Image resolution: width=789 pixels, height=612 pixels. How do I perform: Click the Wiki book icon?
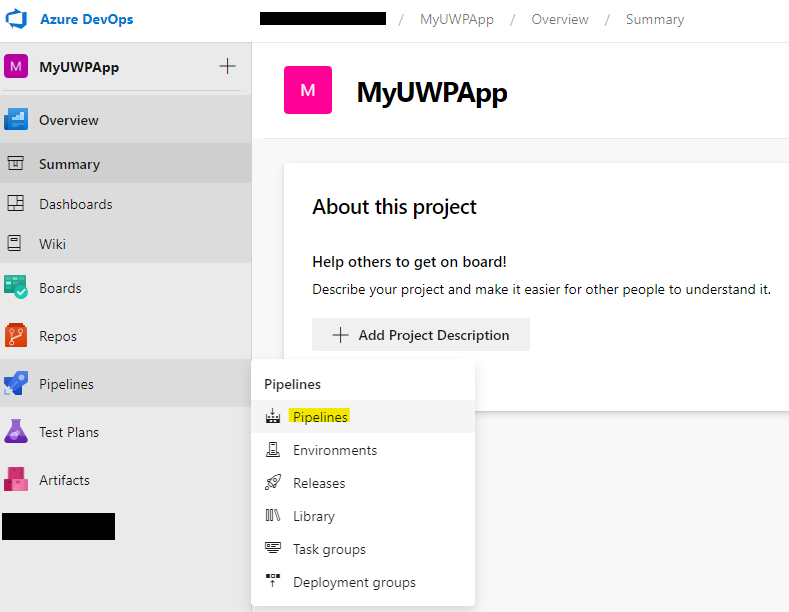[15, 243]
